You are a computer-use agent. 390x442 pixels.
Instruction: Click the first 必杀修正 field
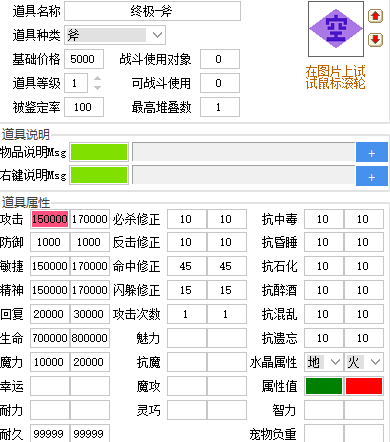pyautogui.click(x=187, y=219)
